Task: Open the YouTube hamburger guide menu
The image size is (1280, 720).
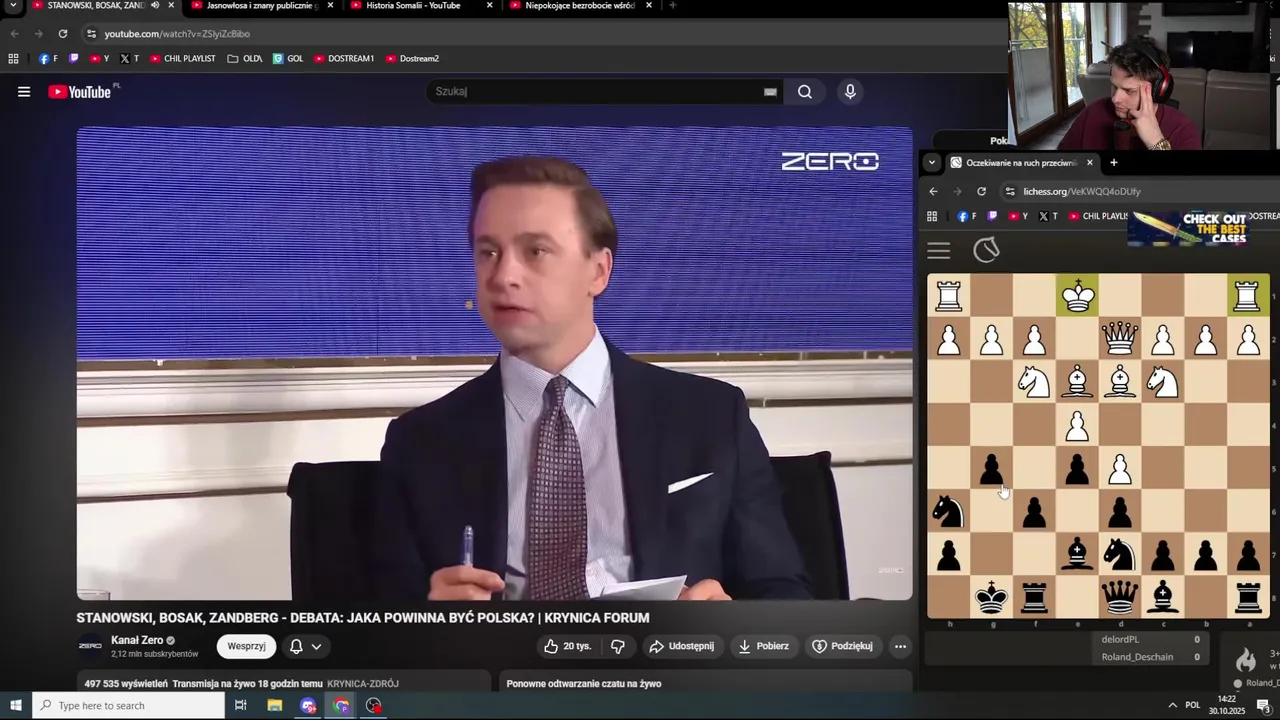Action: [24, 92]
